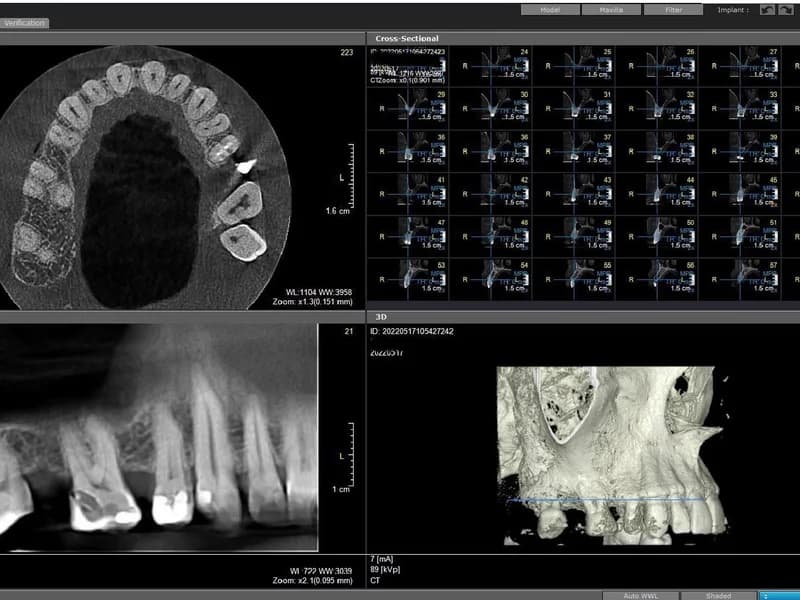This screenshot has height=600, width=800.
Task: Select the Filter tool in the top toolbar
Action: [x=674, y=9]
